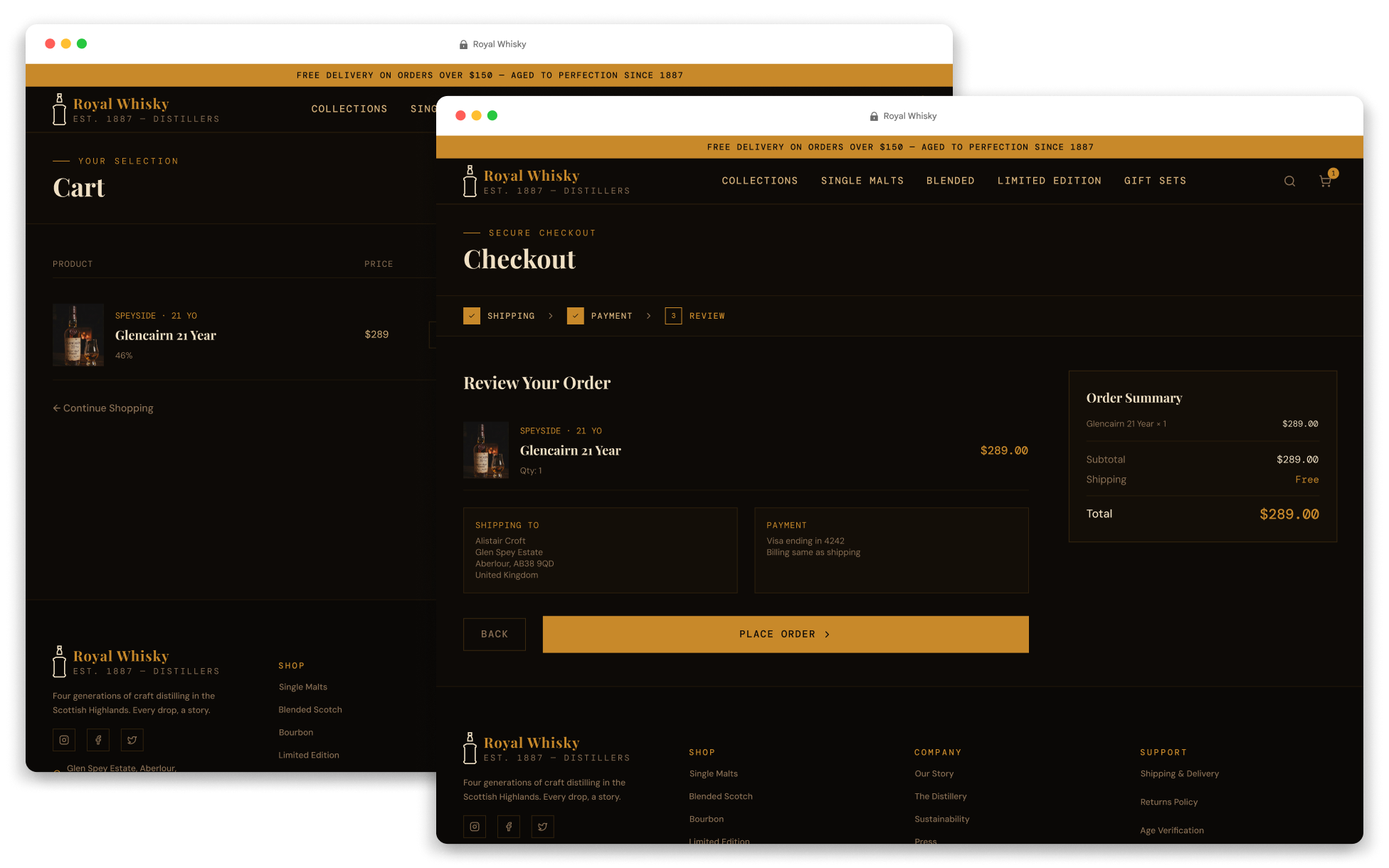The image size is (1389, 868).
Task: Click the Instagram icon in cart page footer
Action: pyautogui.click(x=64, y=740)
